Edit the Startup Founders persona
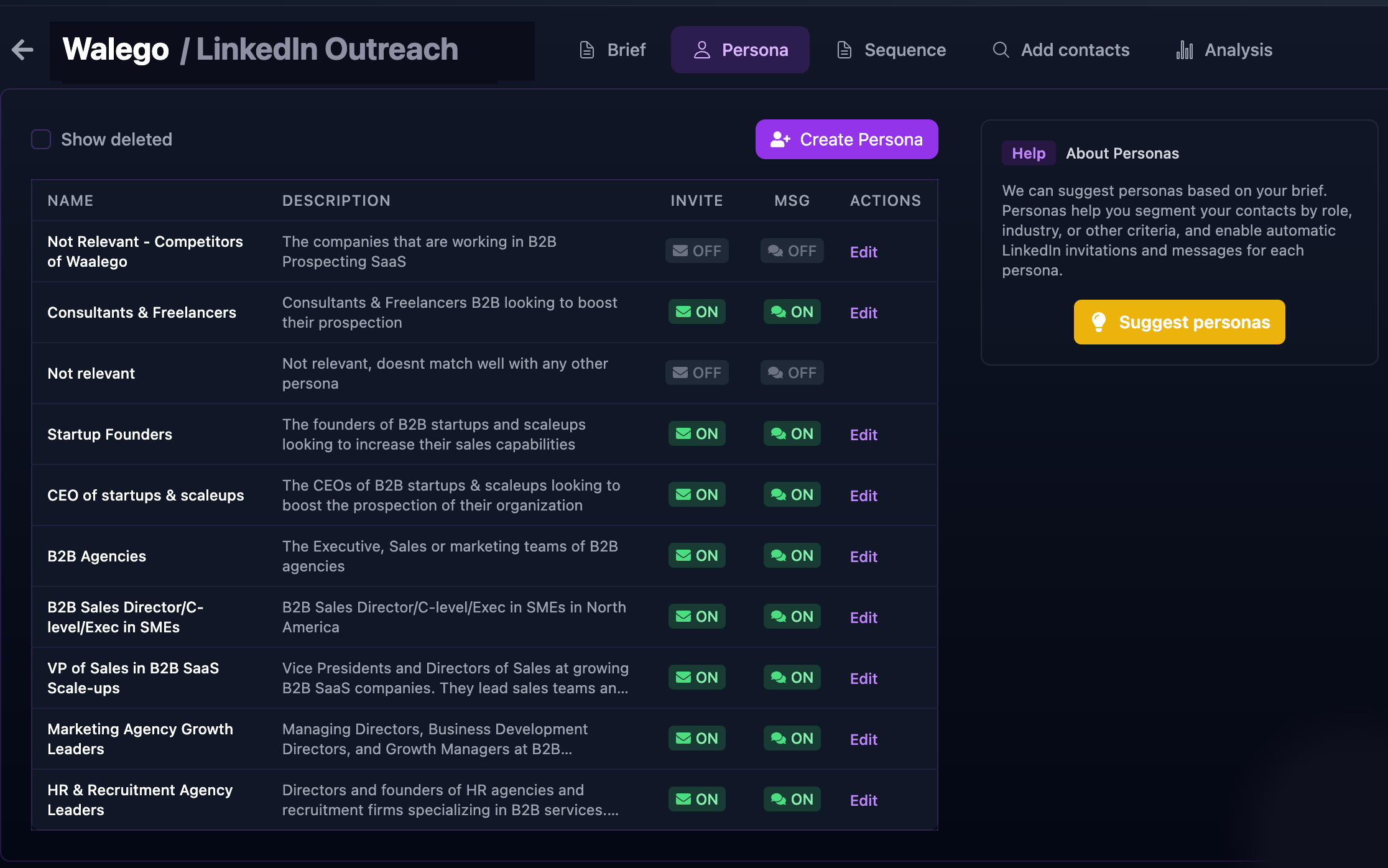 pos(863,435)
